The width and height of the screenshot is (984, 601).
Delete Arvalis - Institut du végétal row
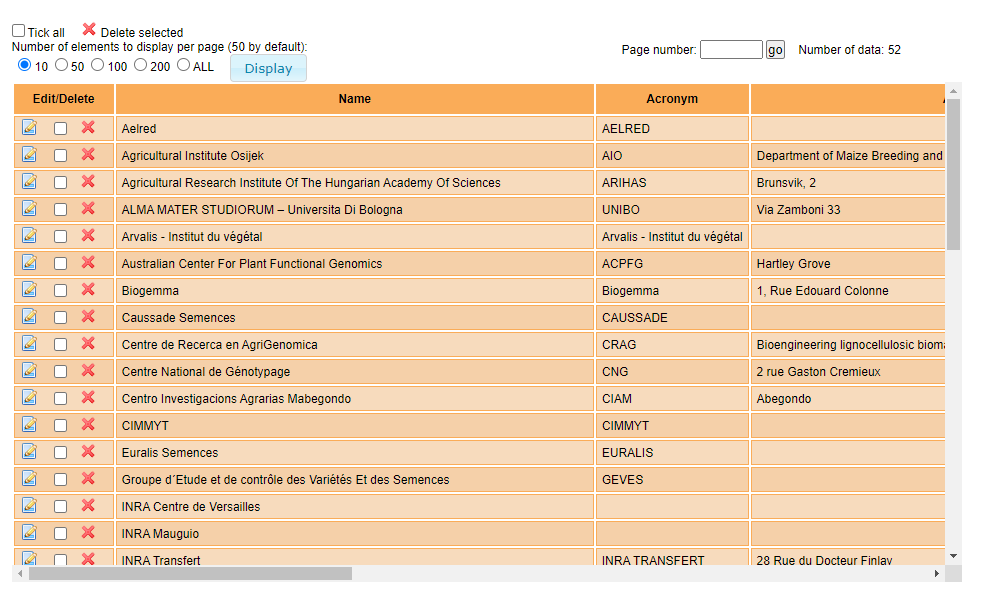pyautogui.click(x=88, y=235)
